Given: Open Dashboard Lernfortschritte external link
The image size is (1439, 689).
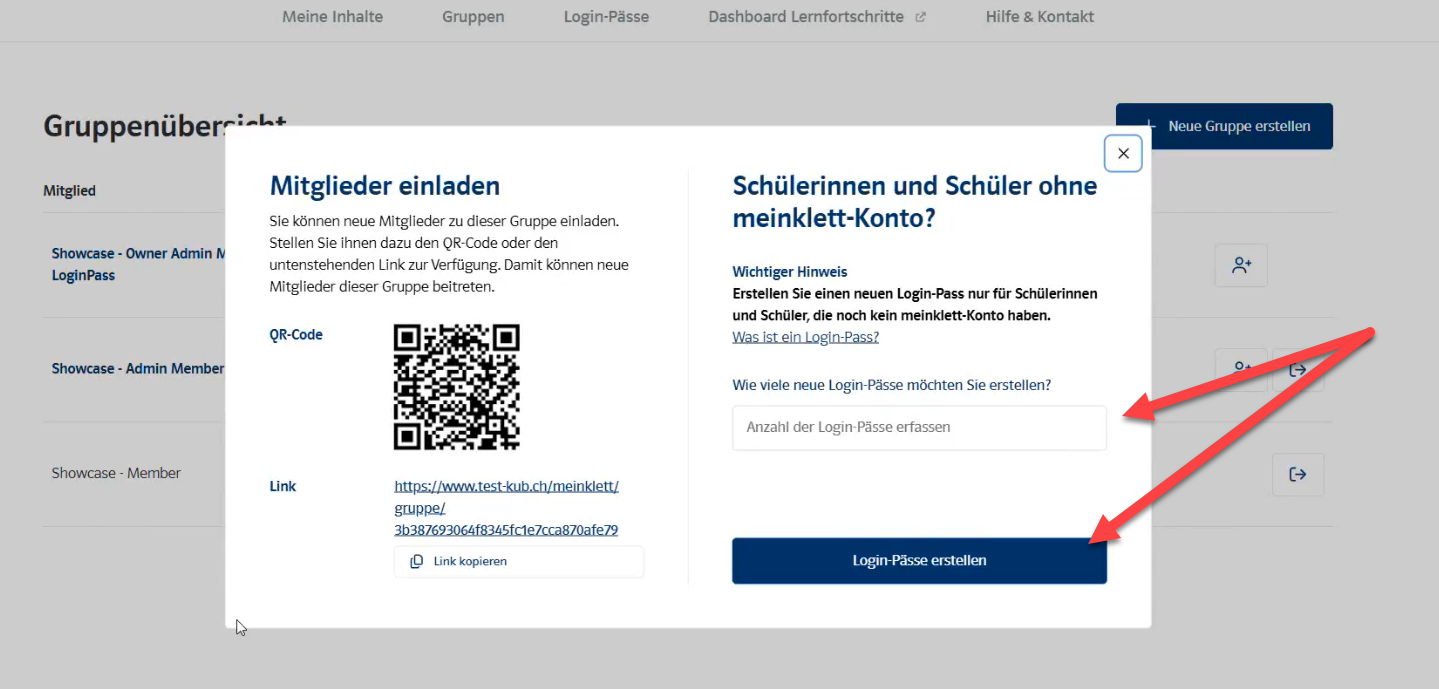Looking at the screenshot, I should tap(817, 17).
